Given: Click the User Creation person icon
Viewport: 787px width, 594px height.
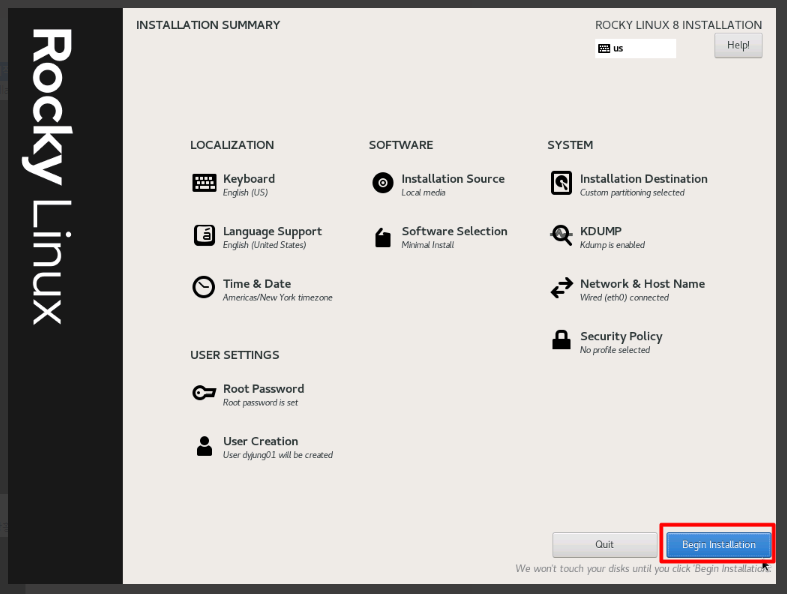Looking at the screenshot, I should 204,445.
